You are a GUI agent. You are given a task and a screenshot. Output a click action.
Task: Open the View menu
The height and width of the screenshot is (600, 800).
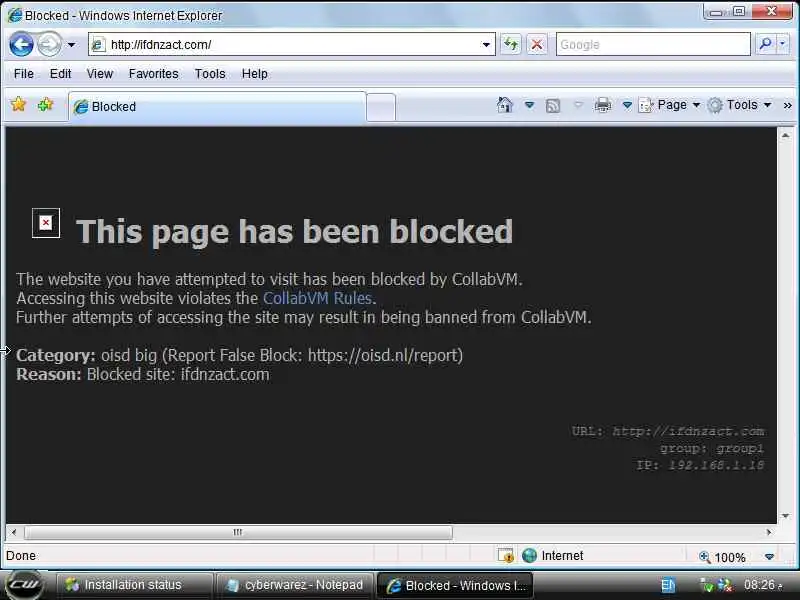pos(99,74)
